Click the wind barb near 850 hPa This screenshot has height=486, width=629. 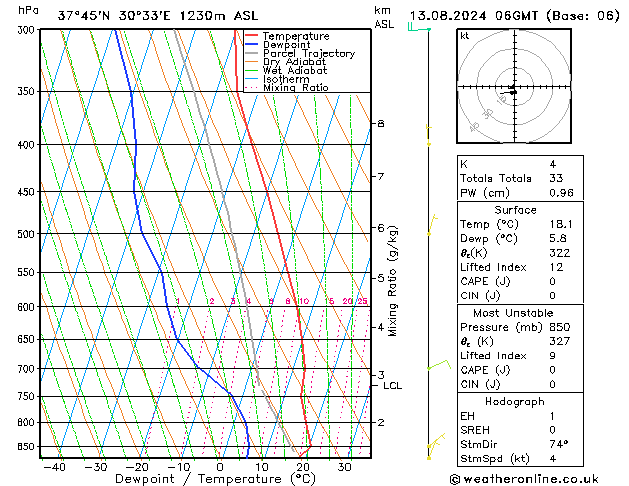pyautogui.click(x=434, y=442)
